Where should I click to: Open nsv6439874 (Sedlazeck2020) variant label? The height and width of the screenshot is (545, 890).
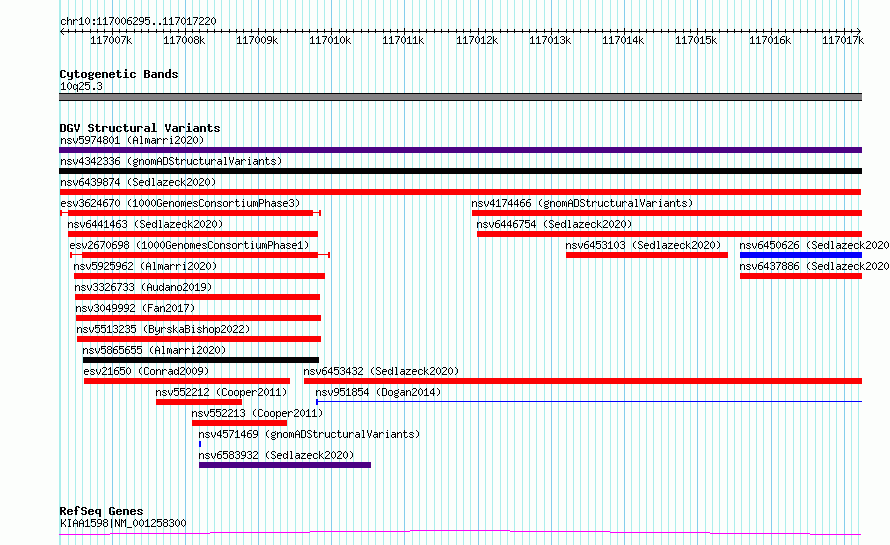tap(138, 182)
